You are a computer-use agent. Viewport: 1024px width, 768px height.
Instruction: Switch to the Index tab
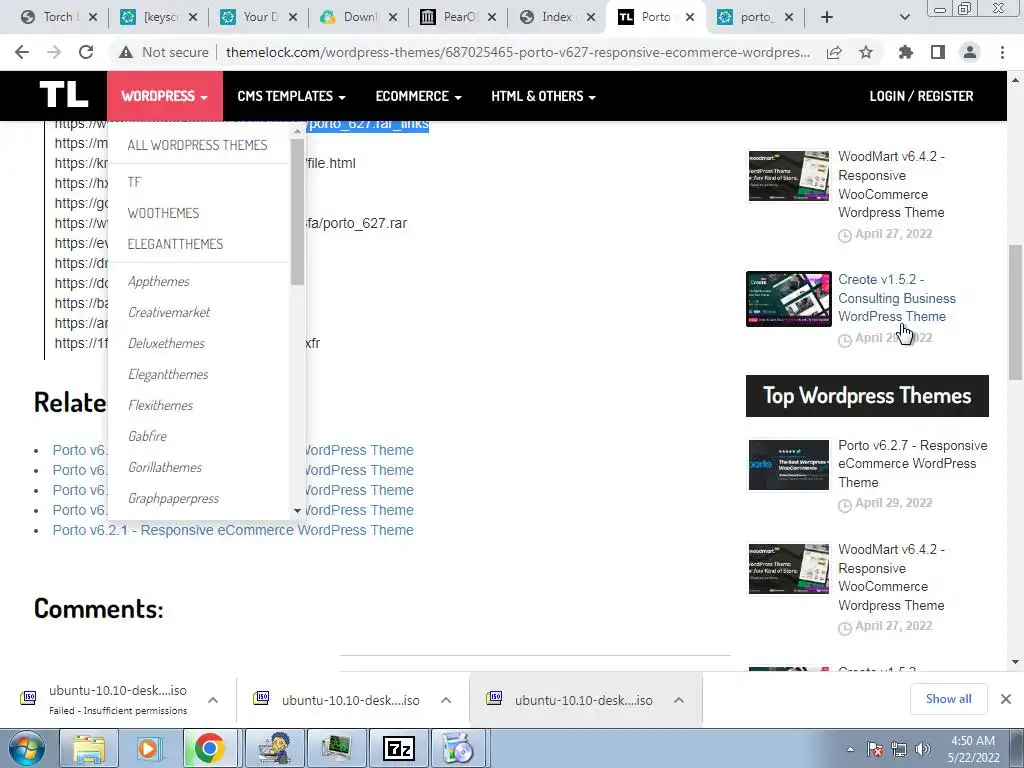point(555,17)
